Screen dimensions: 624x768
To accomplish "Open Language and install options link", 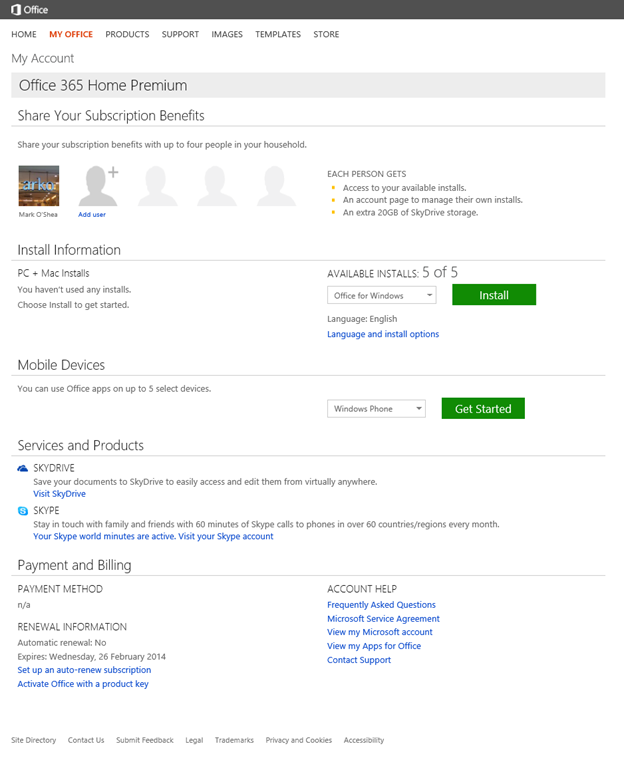I will [x=383, y=334].
